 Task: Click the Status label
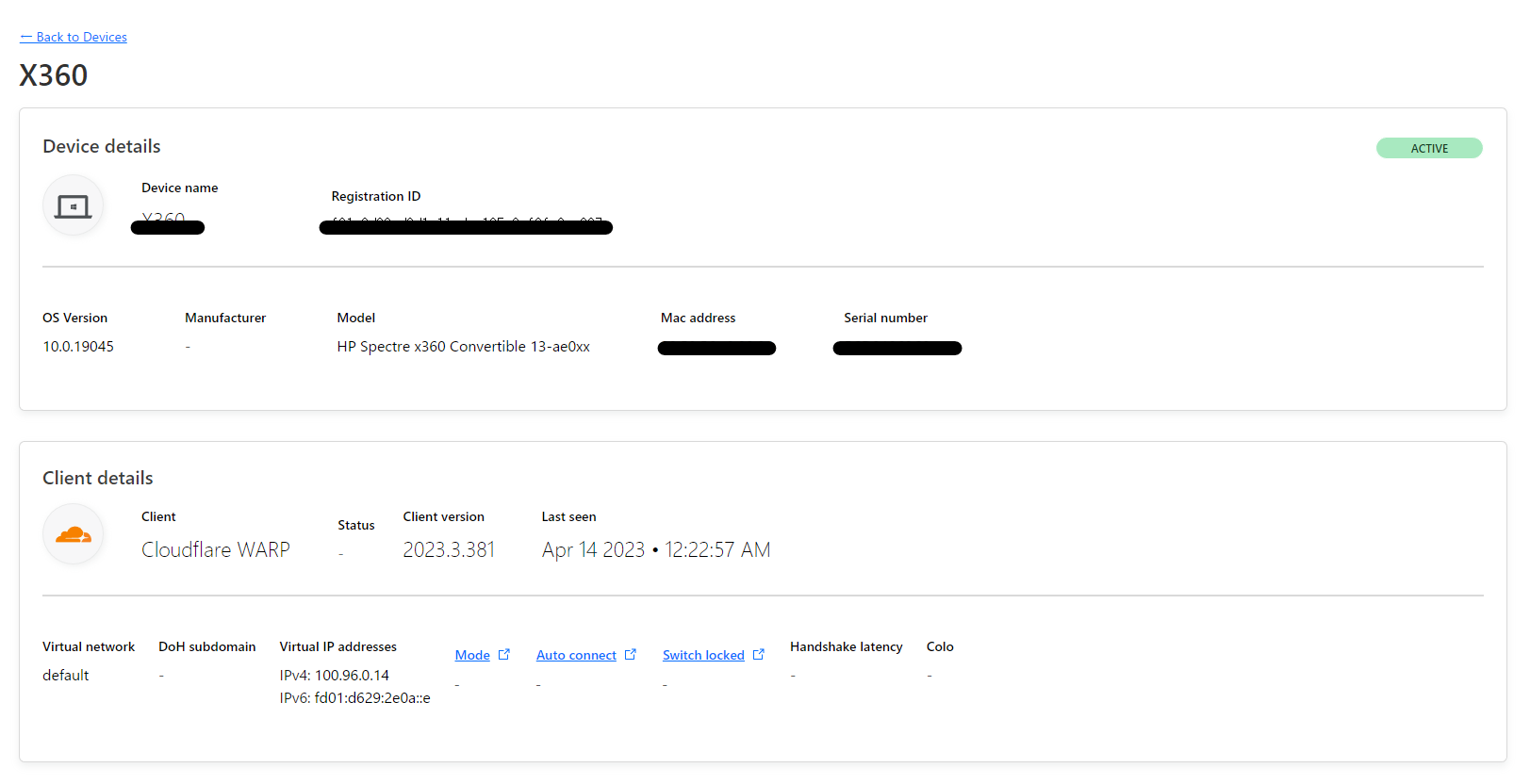click(356, 525)
